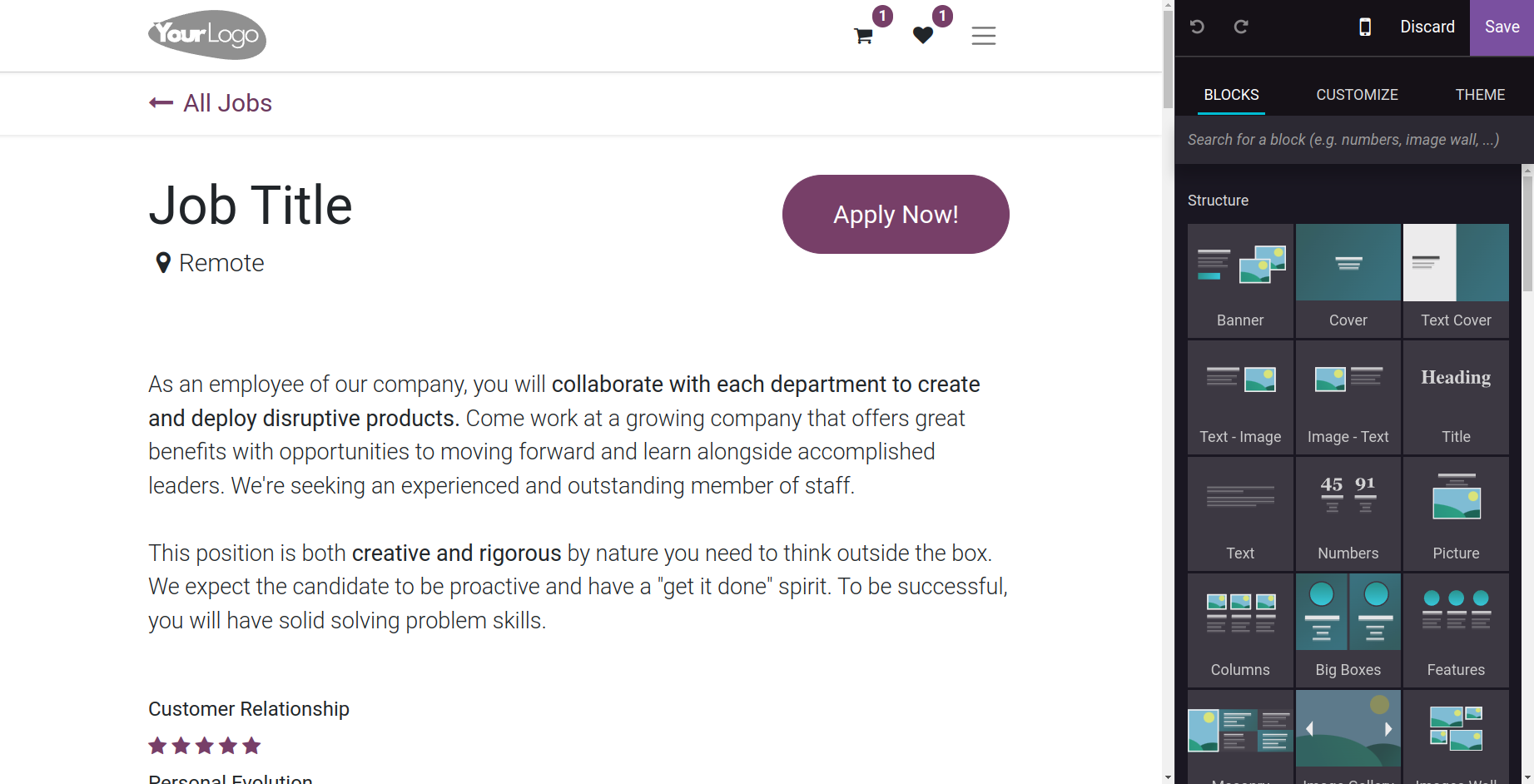
Task: Switch to the Customize tab
Action: tap(1357, 95)
